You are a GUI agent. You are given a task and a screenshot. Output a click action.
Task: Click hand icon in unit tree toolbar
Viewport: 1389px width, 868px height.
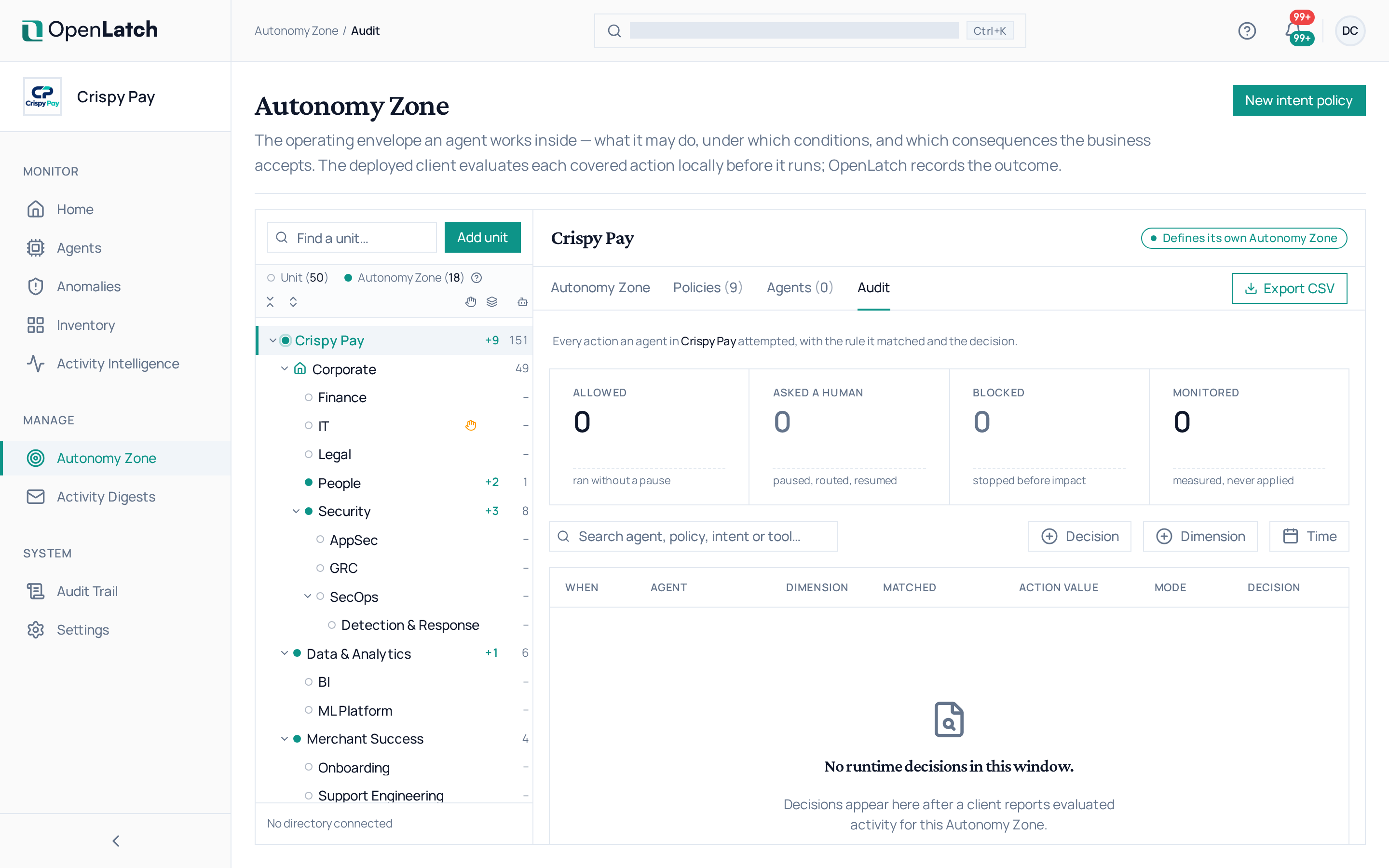click(471, 302)
